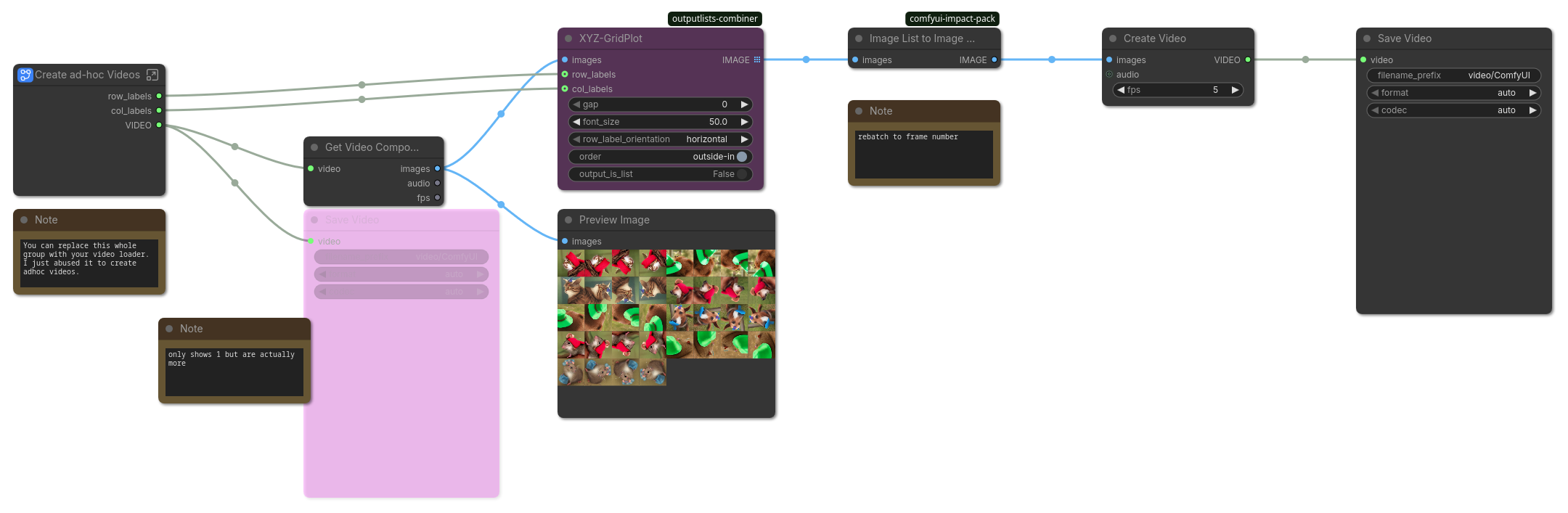Click the video input socket on pink Save Video

(x=311, y=241)
